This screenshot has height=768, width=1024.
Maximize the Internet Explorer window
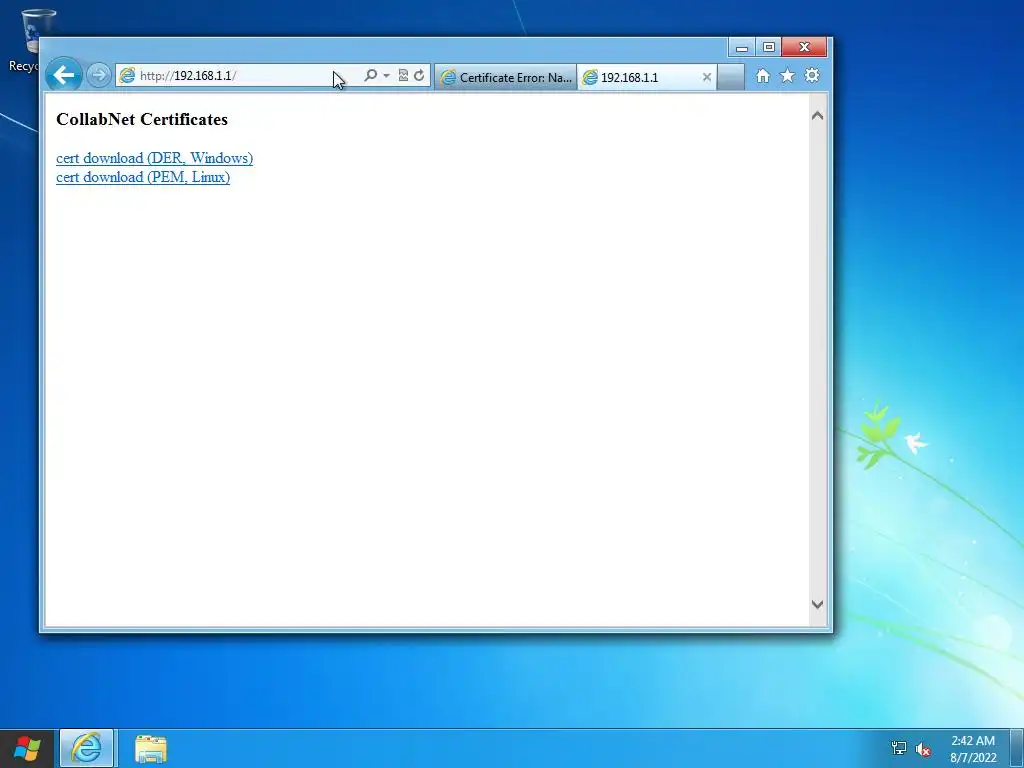click(x=769, y=47)
